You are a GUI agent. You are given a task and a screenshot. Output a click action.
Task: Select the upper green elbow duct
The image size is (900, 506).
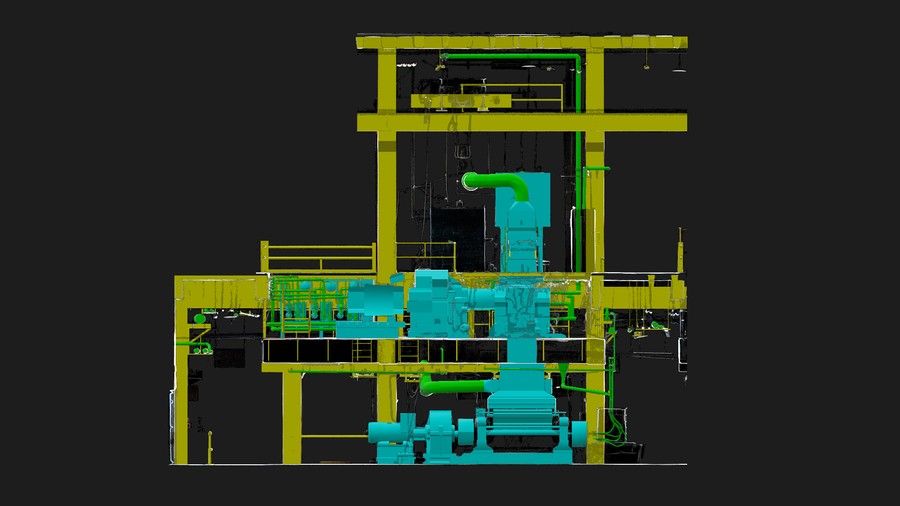click(498, 185)
